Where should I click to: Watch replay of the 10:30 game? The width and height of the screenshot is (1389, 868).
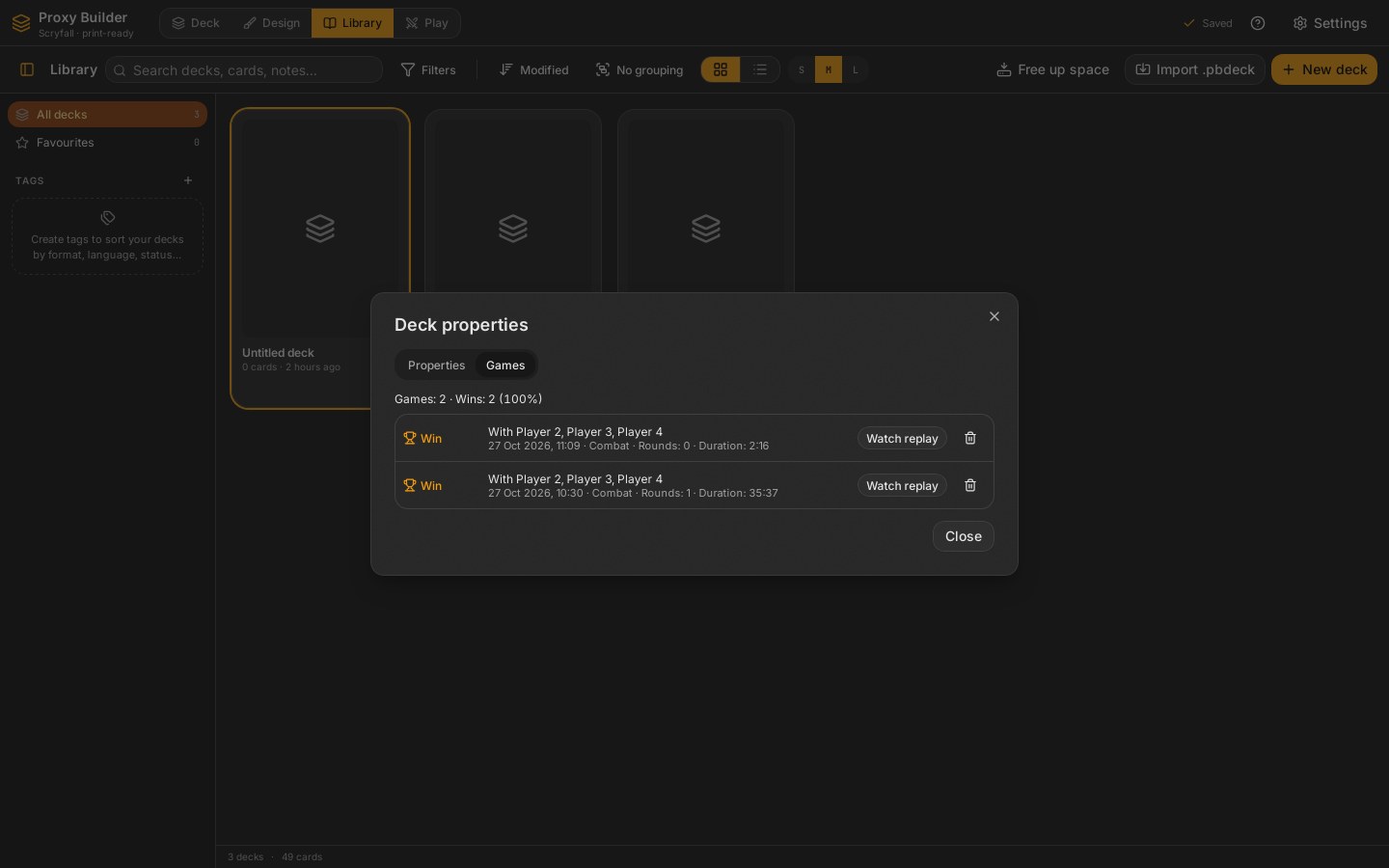click(902, 485)
